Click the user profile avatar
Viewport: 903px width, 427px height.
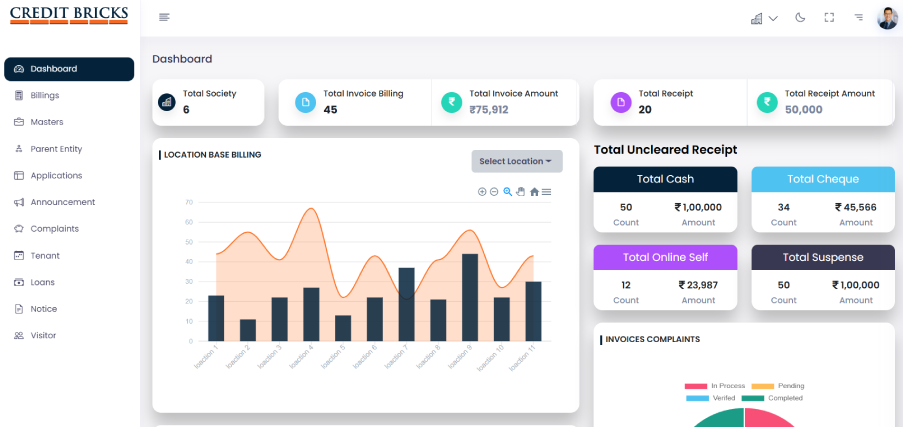pyautogui.click(x=887, y=18)
